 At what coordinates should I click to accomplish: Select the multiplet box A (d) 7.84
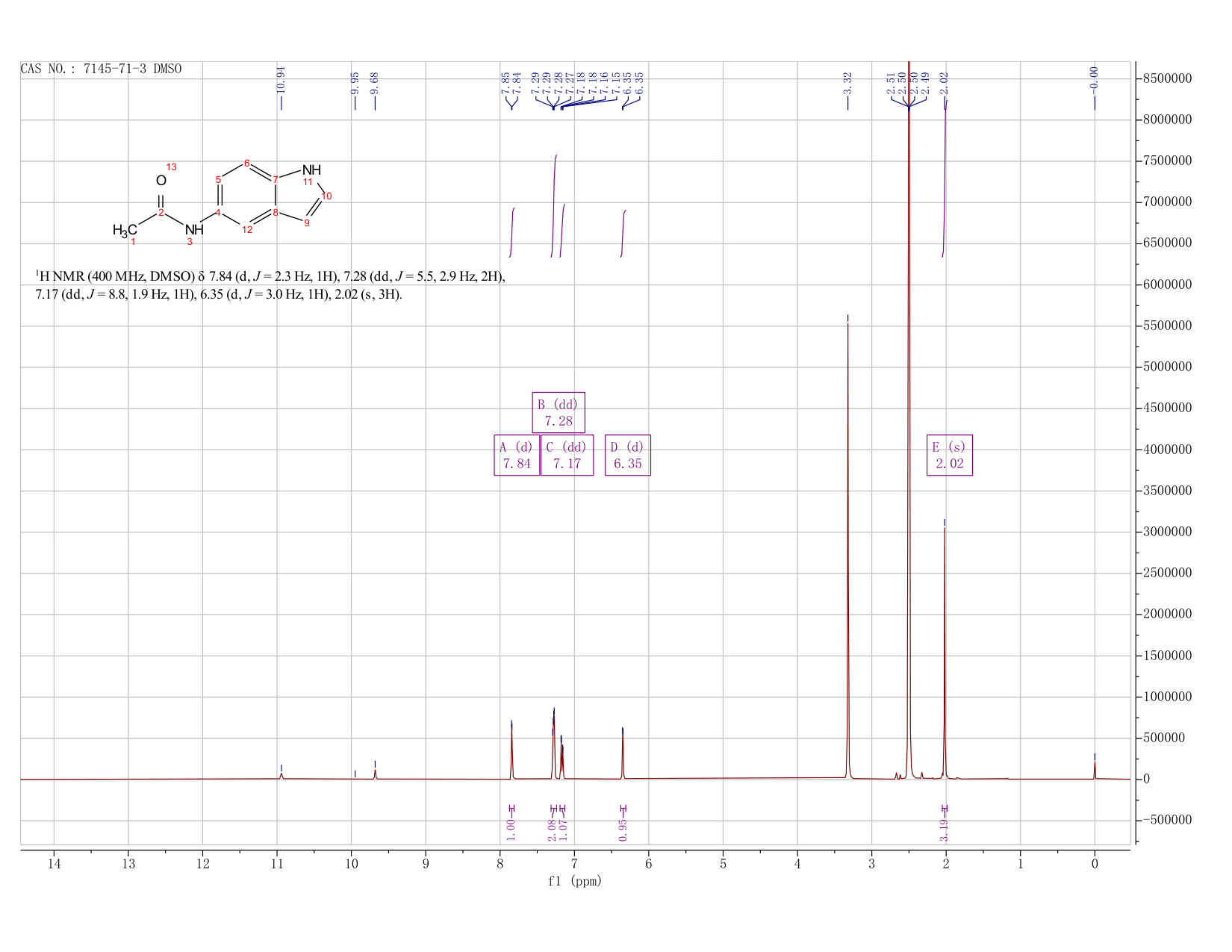tap(517, 455)
